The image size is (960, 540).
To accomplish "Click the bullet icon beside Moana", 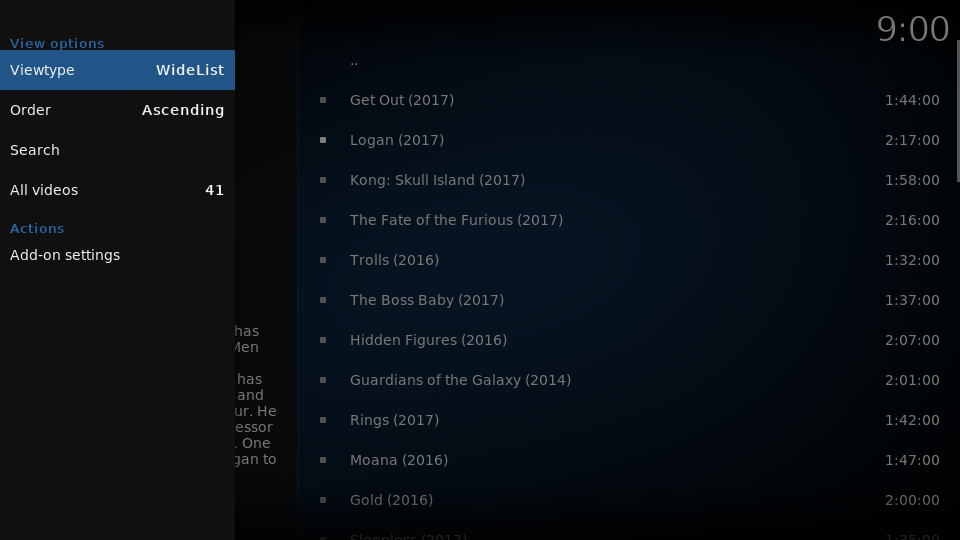I will 323,460.
